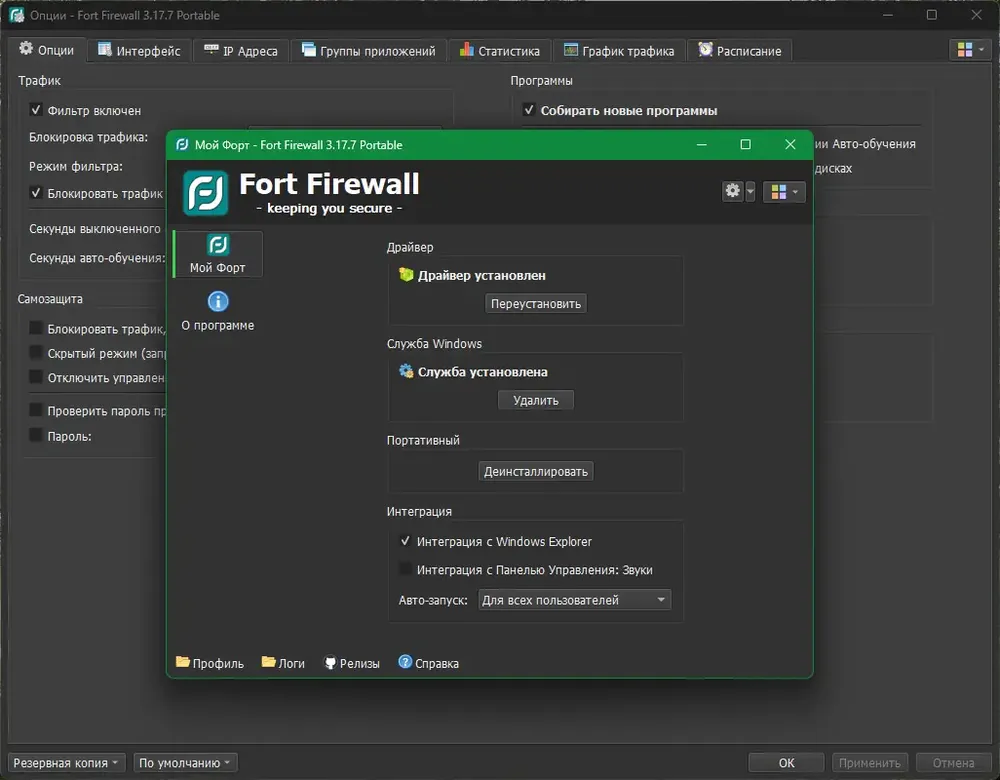Open the Справка help link
The height and width of the screenshot is (780, 1000).
429,663
